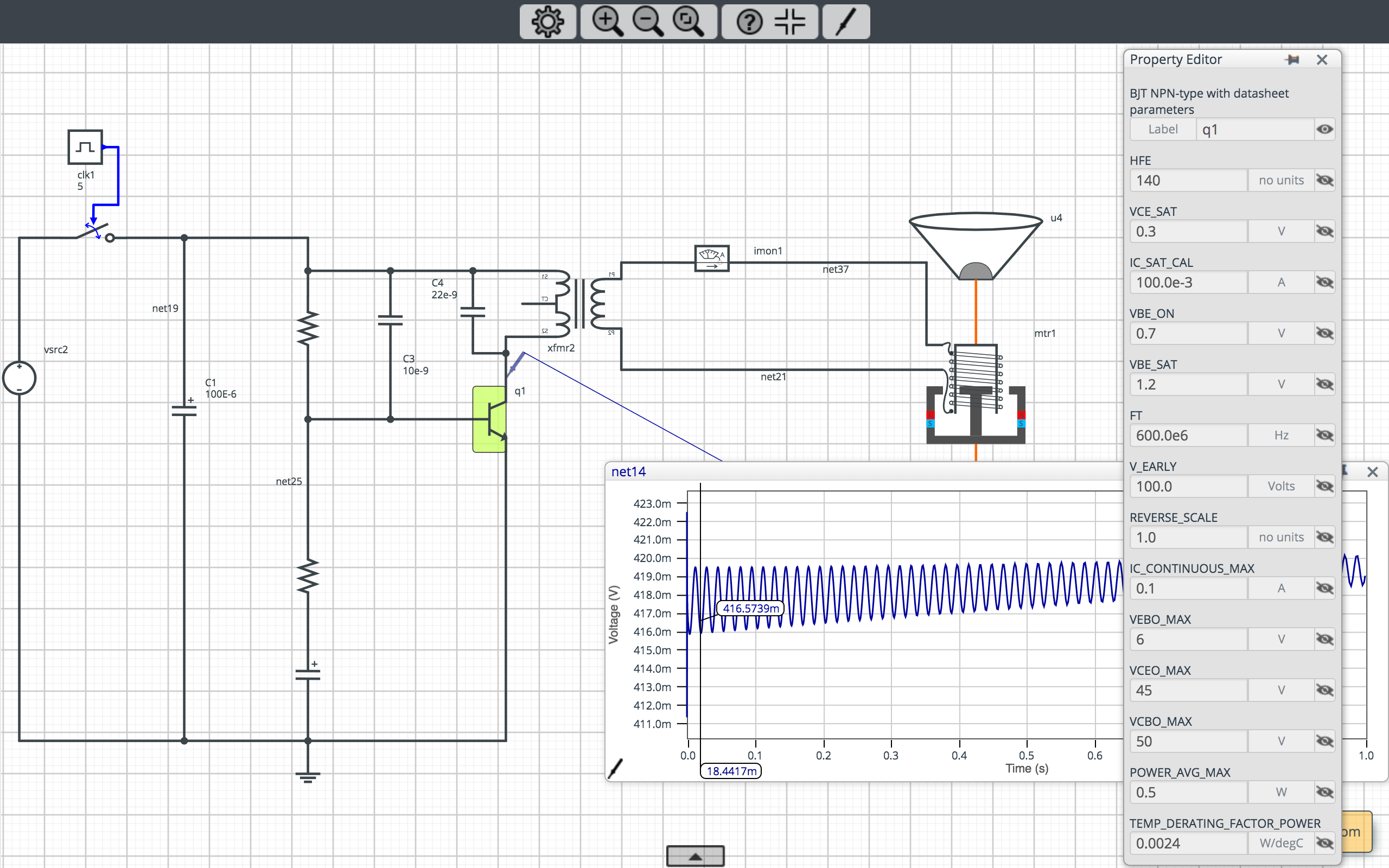This screenshot has height=868, width=1389.
Task: Select the q1 transistor on schematic
Action: coord(489,420)
